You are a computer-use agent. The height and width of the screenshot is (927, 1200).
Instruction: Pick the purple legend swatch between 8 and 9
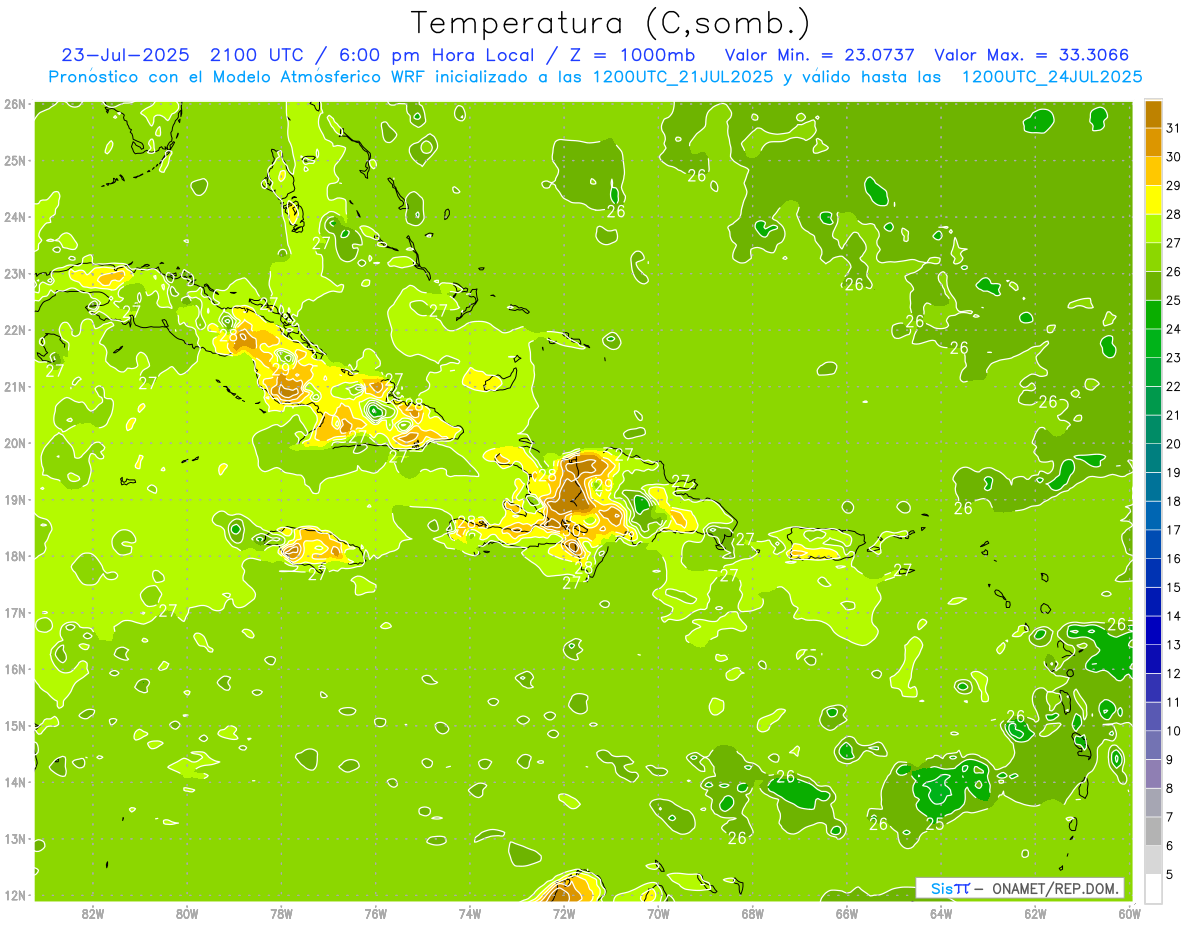tap(1153, 774)
